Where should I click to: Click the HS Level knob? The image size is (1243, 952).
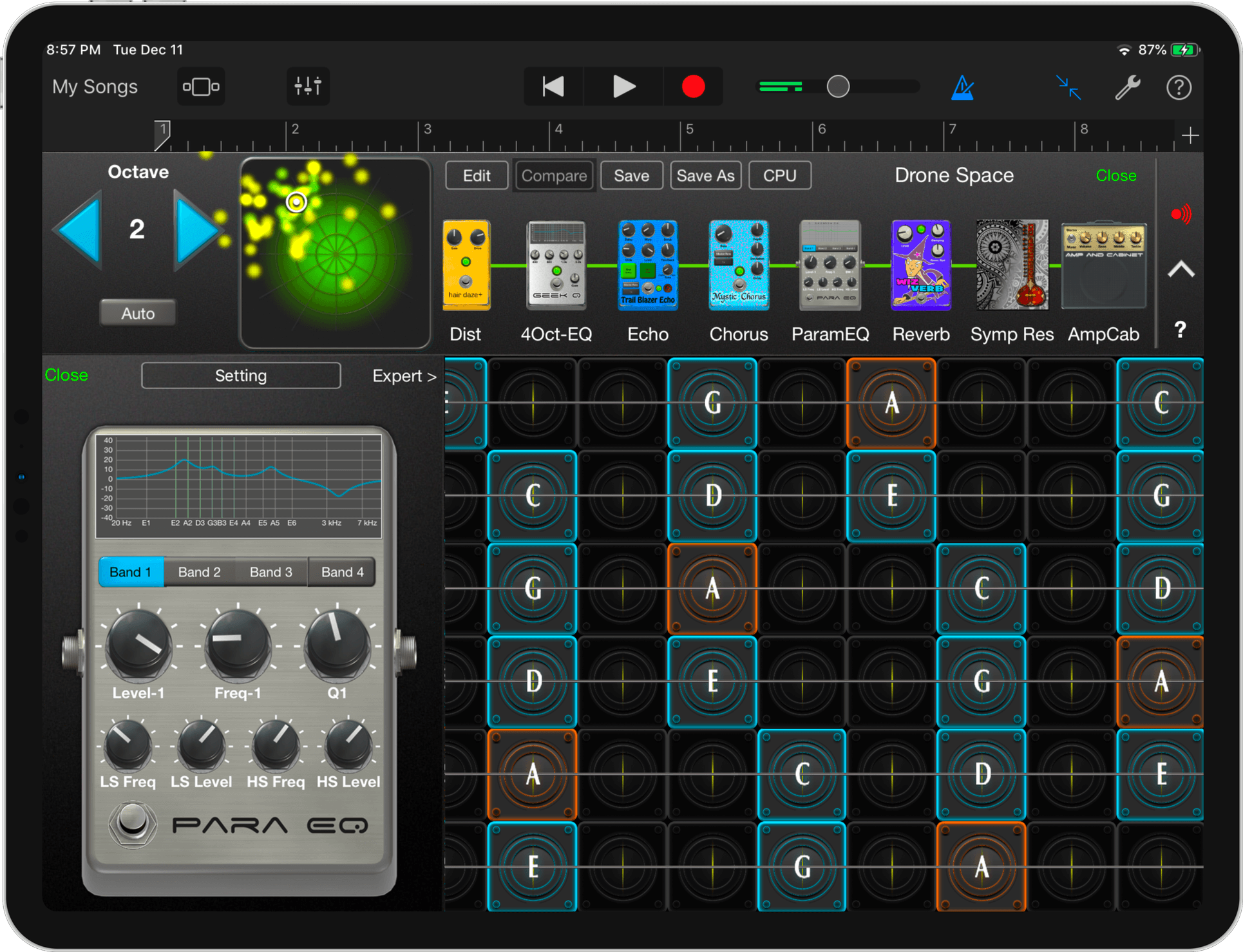click(x=348, y=746)
